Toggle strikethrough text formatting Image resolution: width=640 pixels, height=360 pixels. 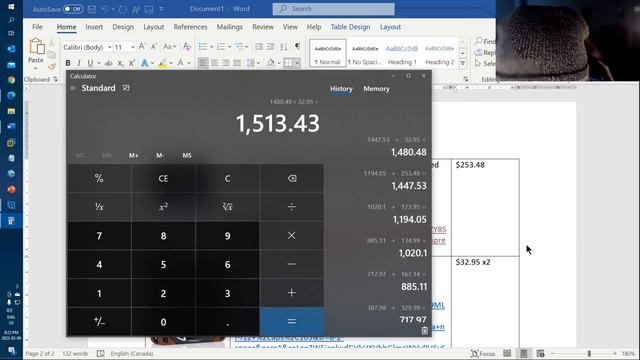[108, 63]
